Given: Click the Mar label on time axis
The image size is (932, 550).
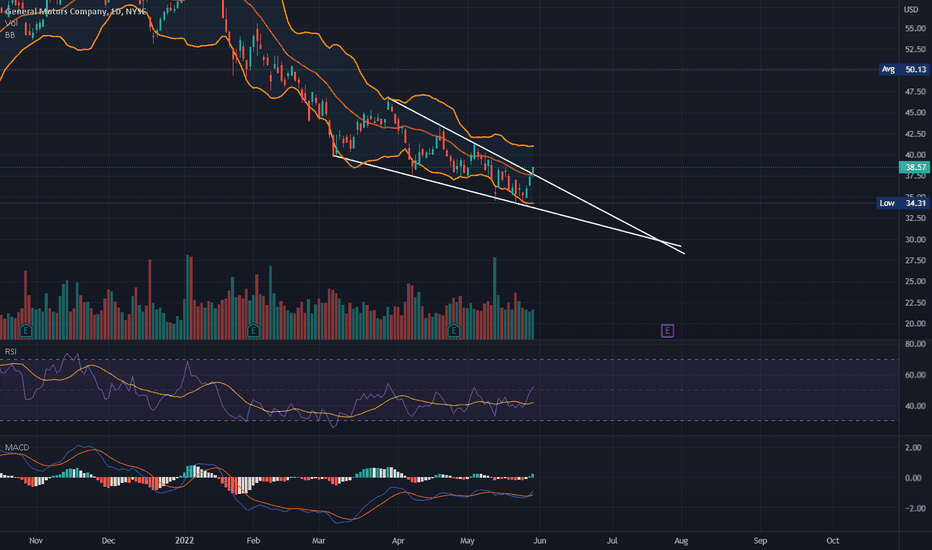Looking at the screenshot, I should click(319, 540).
